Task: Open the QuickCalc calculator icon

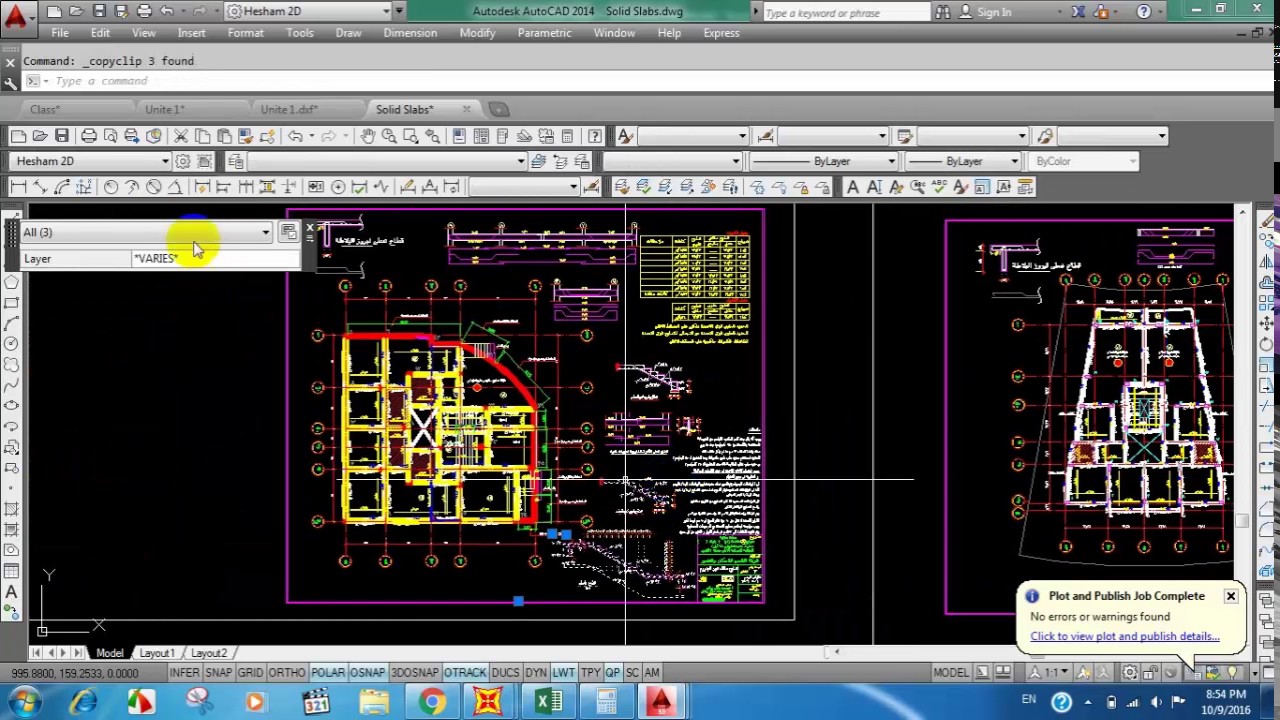Action: [x=567, y=136]
